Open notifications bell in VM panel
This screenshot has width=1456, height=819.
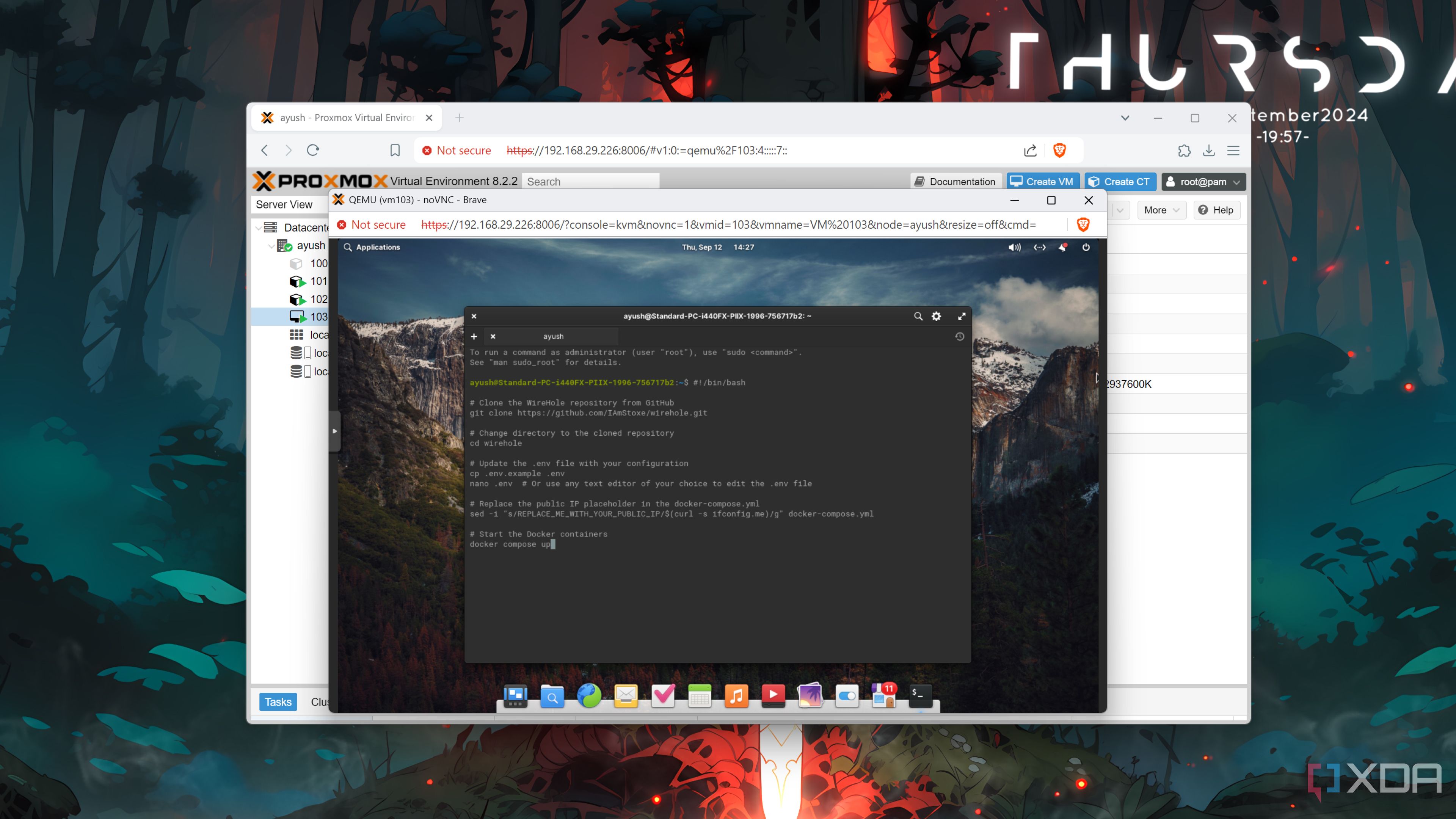tap(1063, 247)
